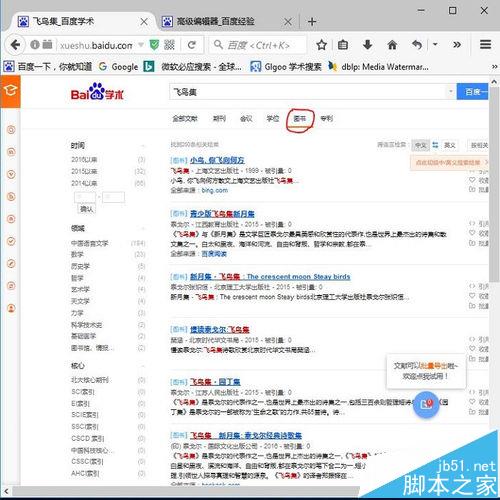
Task: Open the address bar history dropdown arrow
Action: click(x=141, y=45)
